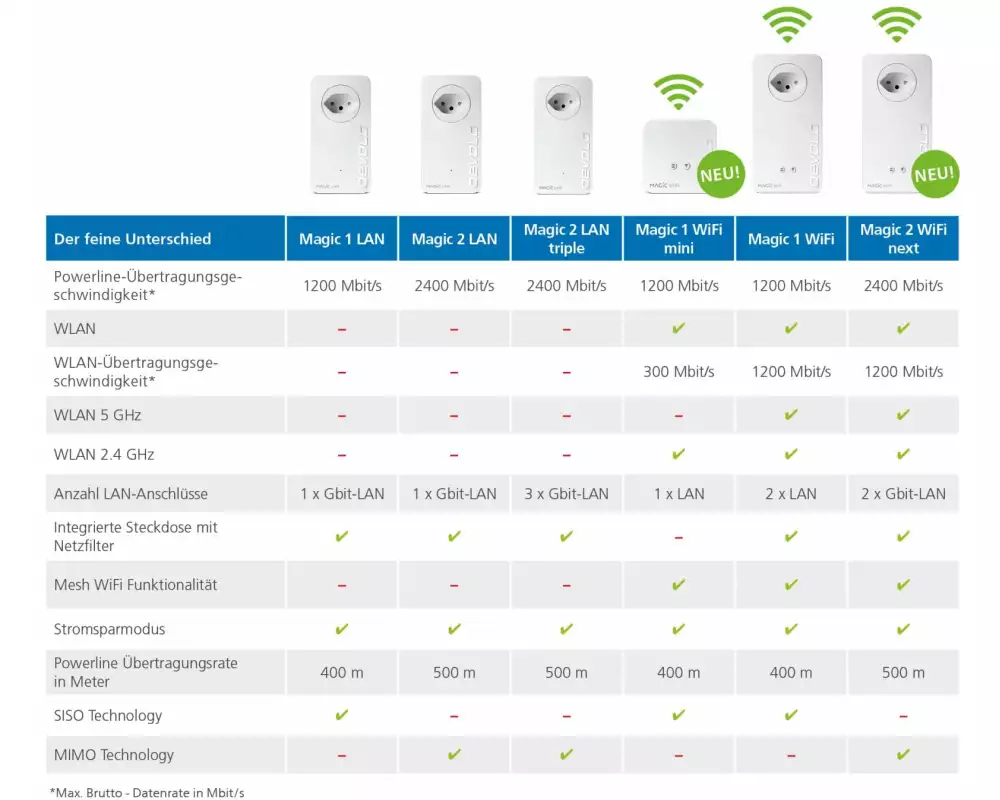Click the MIMO Technology checkmark for Magic 2 LAN
The height and width of the screenshot is (800, 1000).
[x=454, y=755]
